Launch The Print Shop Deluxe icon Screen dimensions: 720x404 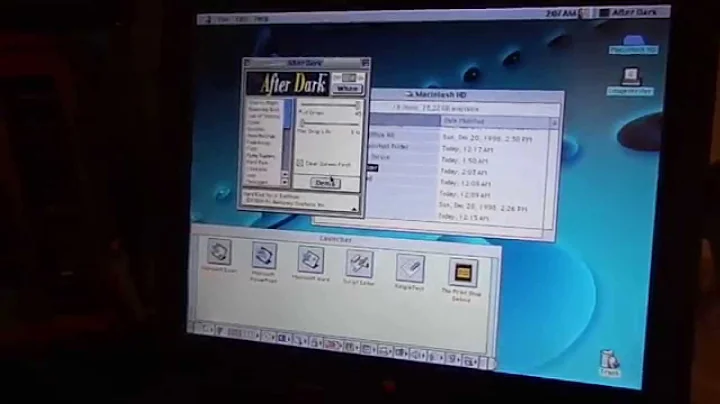click(462, 273)
